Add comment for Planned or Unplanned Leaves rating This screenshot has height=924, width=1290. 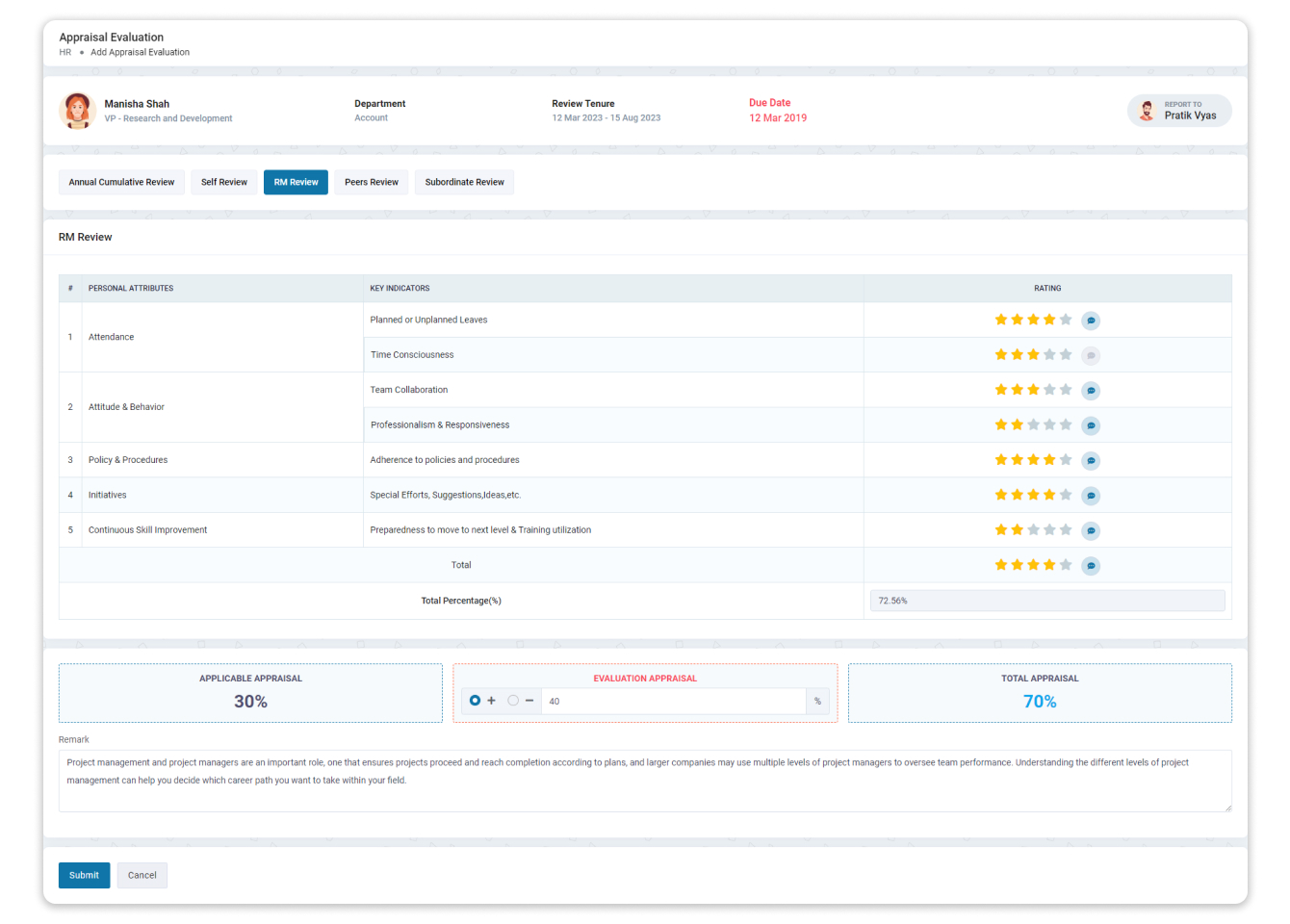[1091, 320]
